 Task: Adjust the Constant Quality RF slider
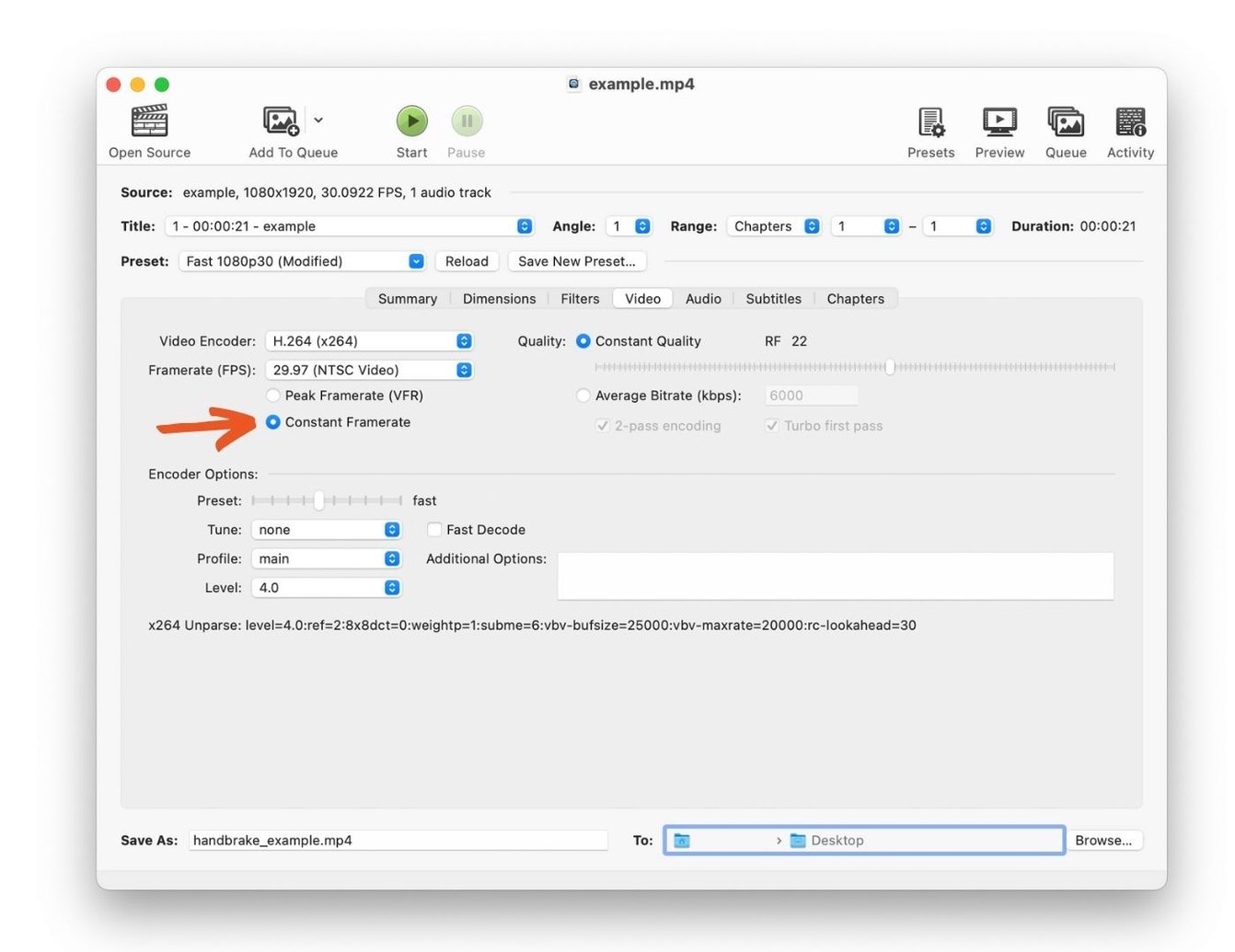(889, 367)
